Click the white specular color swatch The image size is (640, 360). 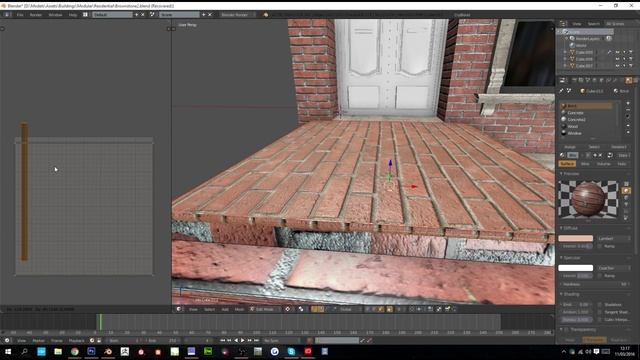576,268
